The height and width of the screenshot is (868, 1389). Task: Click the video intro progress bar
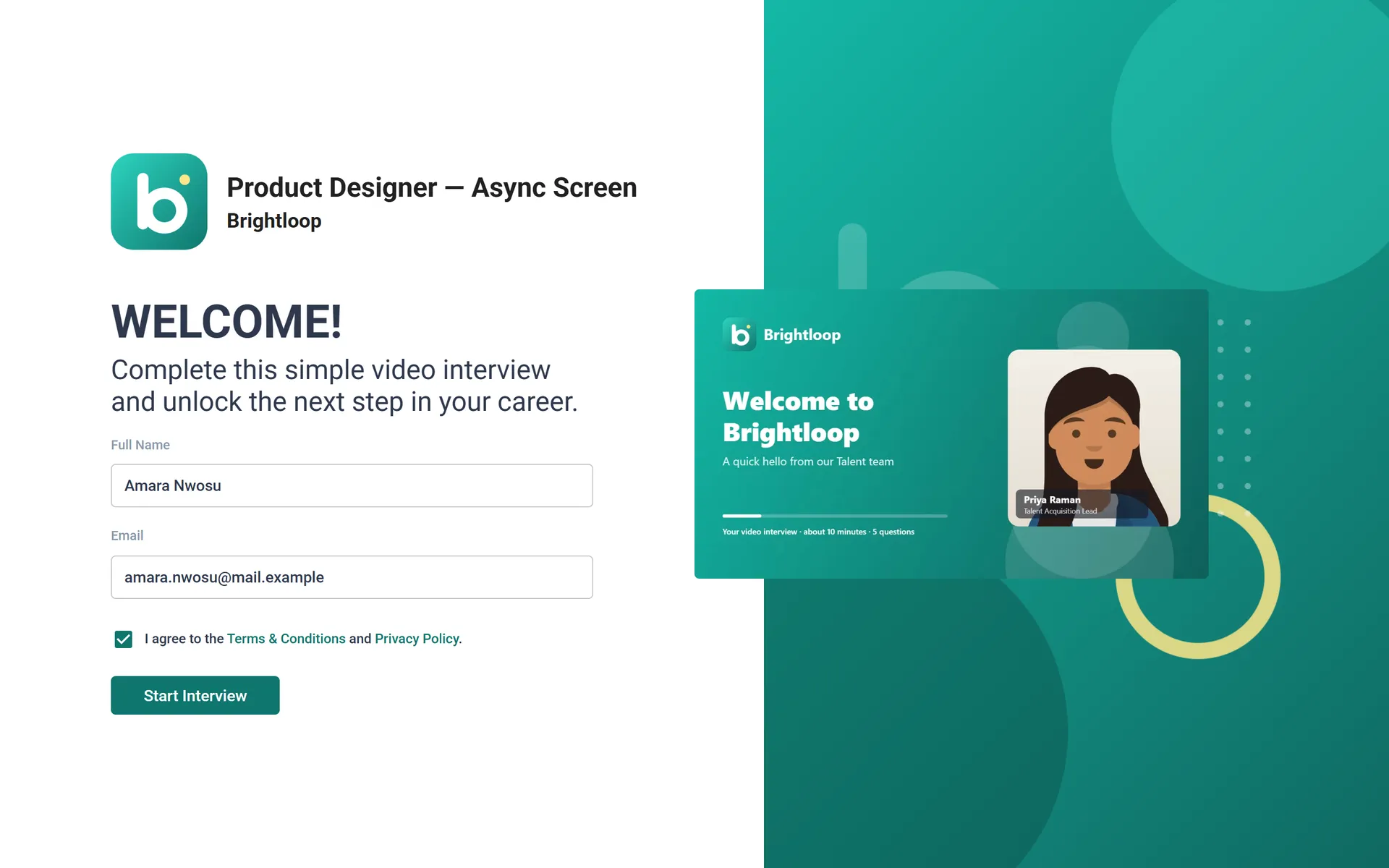tap(835, 516)
